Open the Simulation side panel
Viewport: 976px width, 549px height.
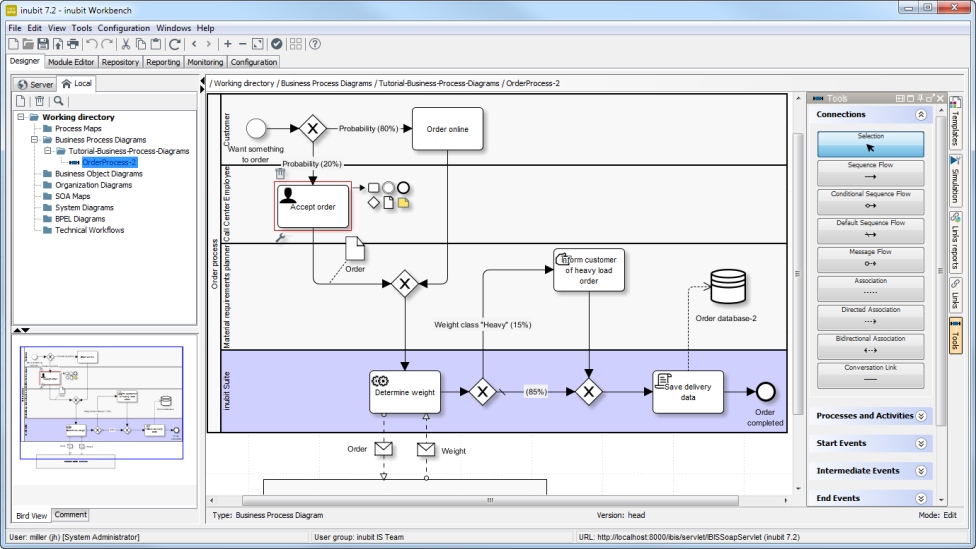point(955,178)
